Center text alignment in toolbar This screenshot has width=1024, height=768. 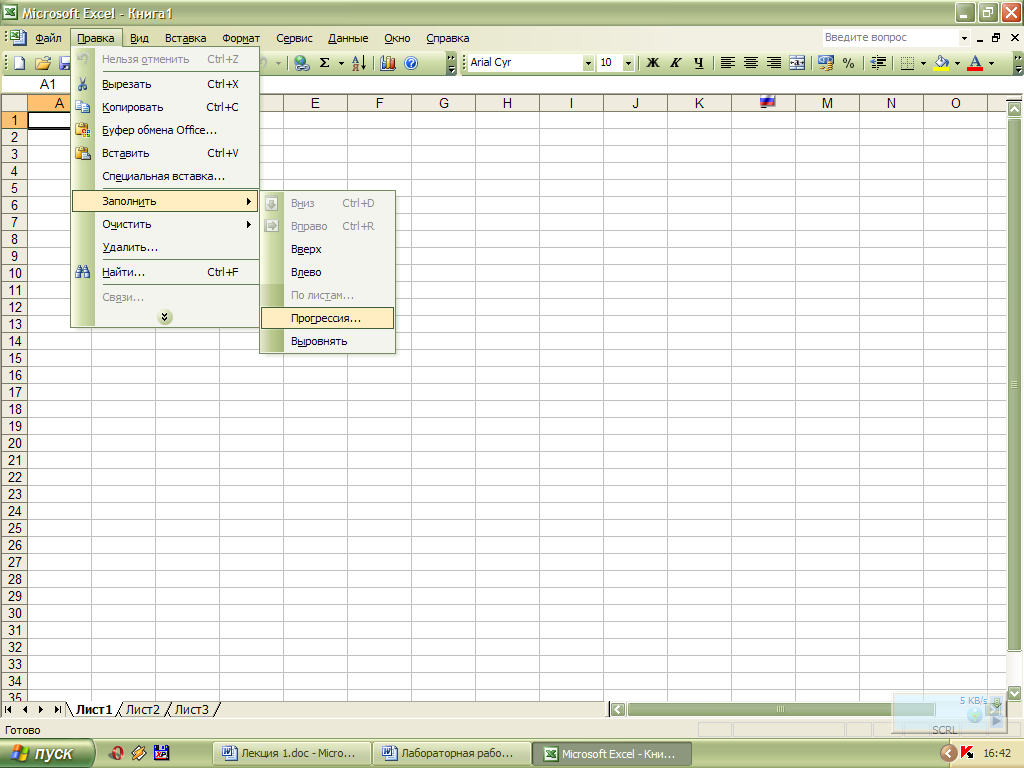pos(751,63)
